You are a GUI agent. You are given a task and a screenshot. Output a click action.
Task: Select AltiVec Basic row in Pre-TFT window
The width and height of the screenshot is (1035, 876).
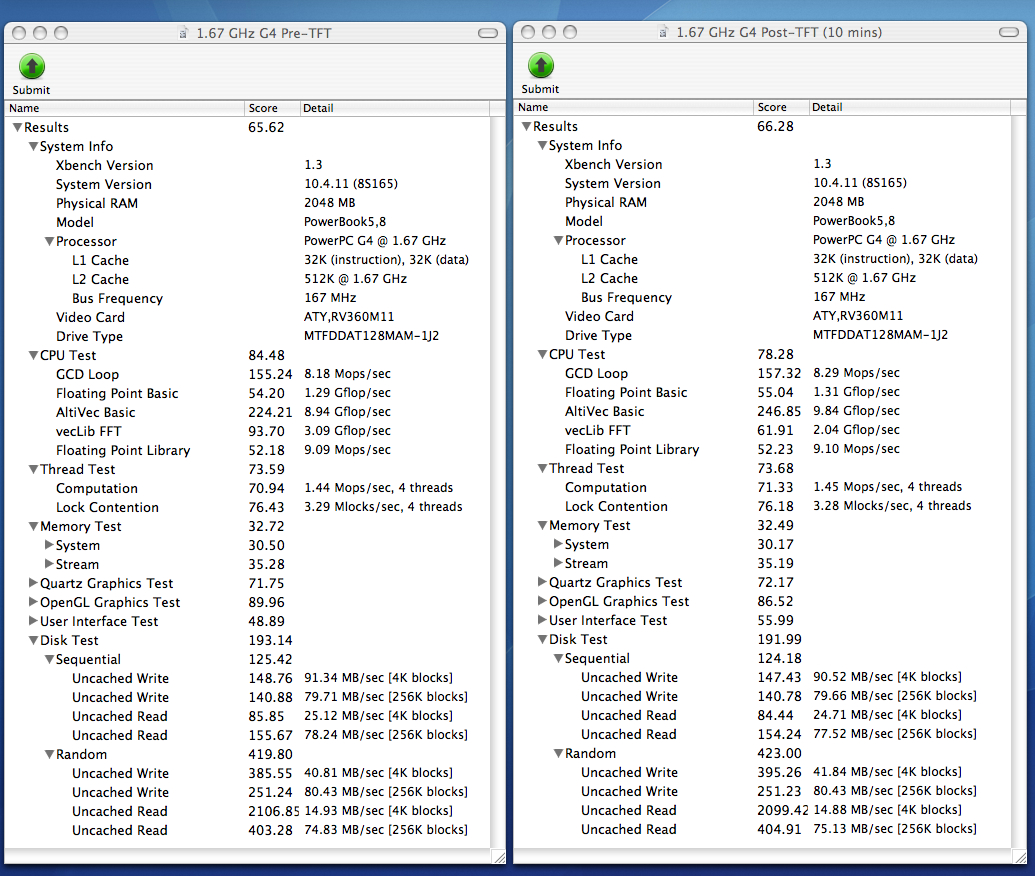coord(248,413)
